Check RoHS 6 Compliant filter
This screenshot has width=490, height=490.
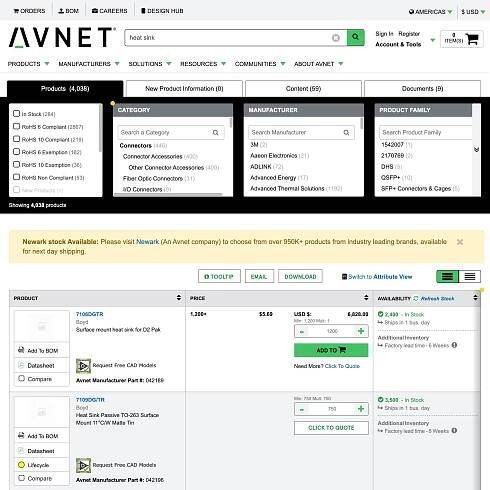coord(16,126)
